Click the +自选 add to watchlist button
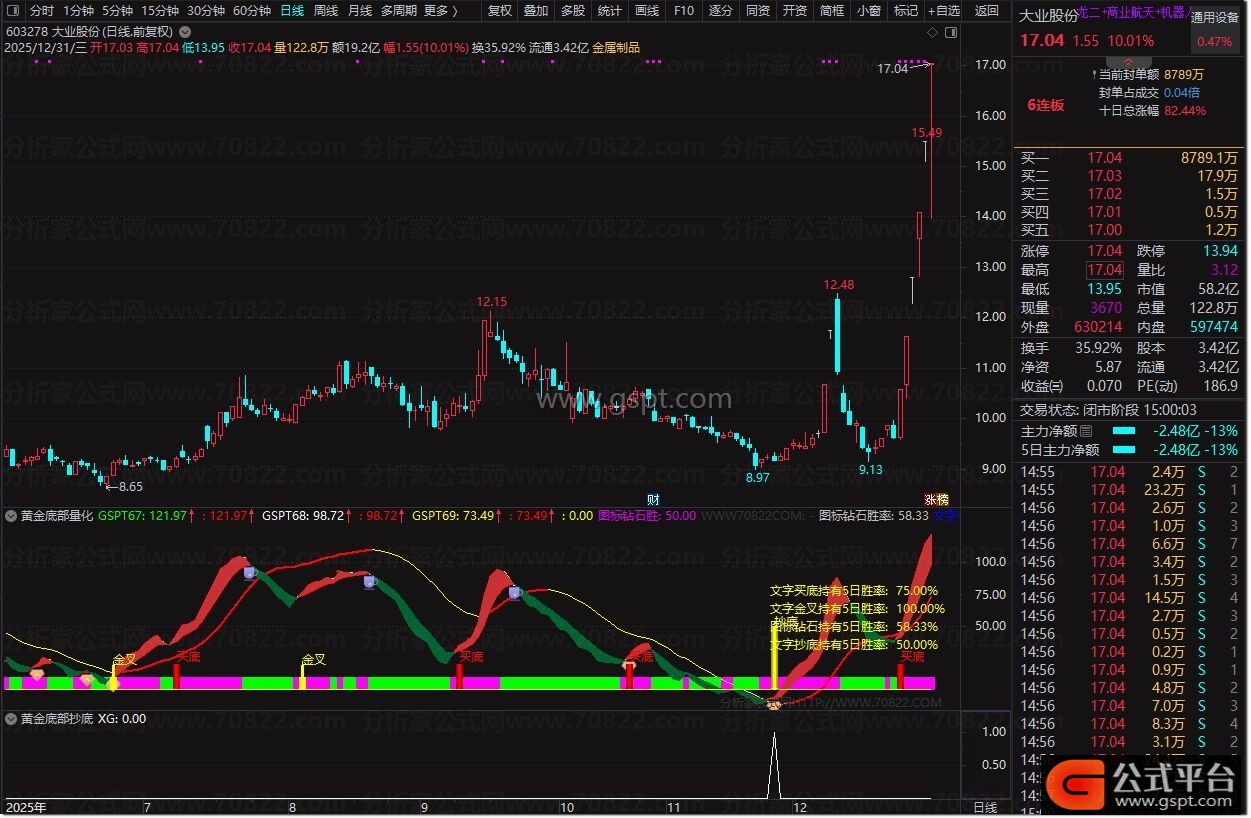This screenshot has width=1251, height=818. (943, 11)
